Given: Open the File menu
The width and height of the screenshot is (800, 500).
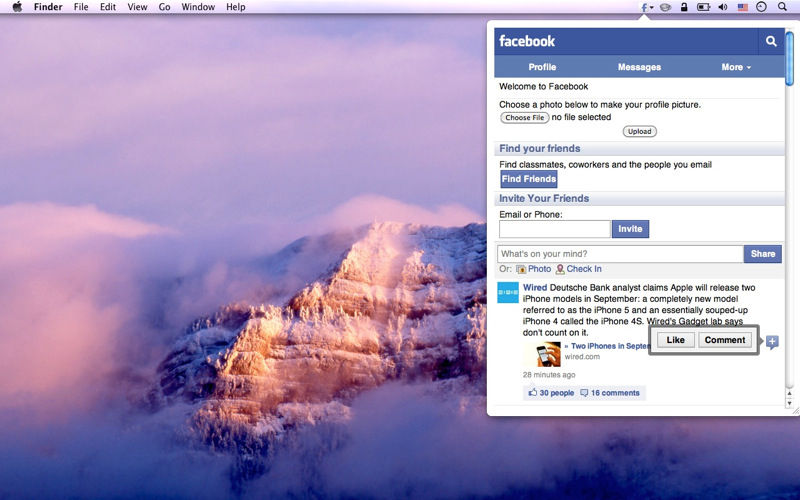Looking at the screenshot, I should coord(81,7).
